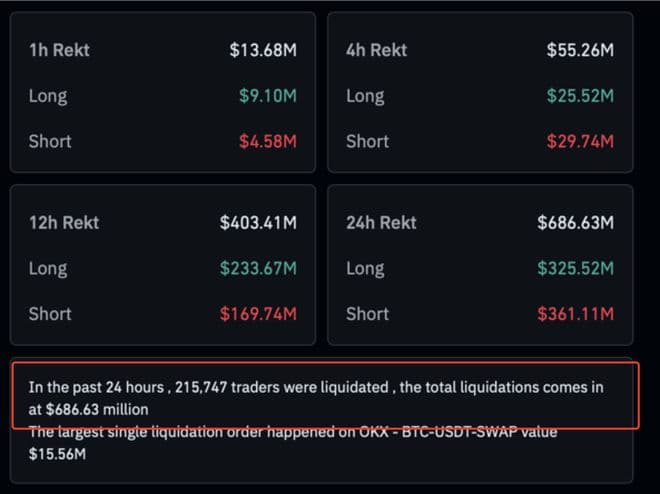Click the Short label in 24h card
The height and width of the screenshot is (494, 660).
click(x=367, y=314)
